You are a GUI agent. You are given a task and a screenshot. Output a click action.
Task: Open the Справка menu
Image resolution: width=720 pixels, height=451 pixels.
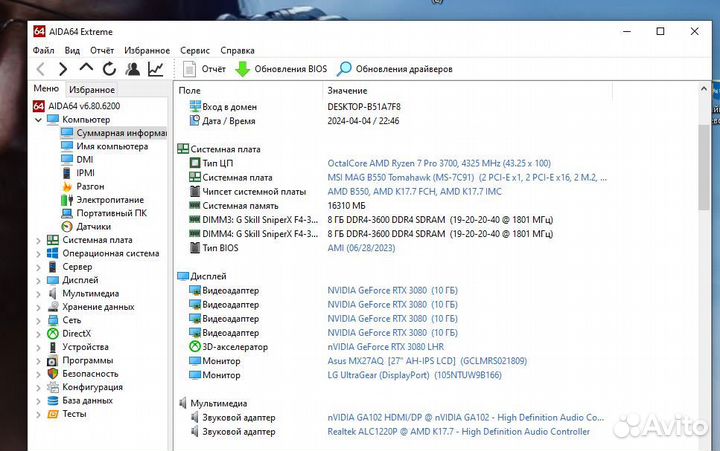tap(237, 50)
